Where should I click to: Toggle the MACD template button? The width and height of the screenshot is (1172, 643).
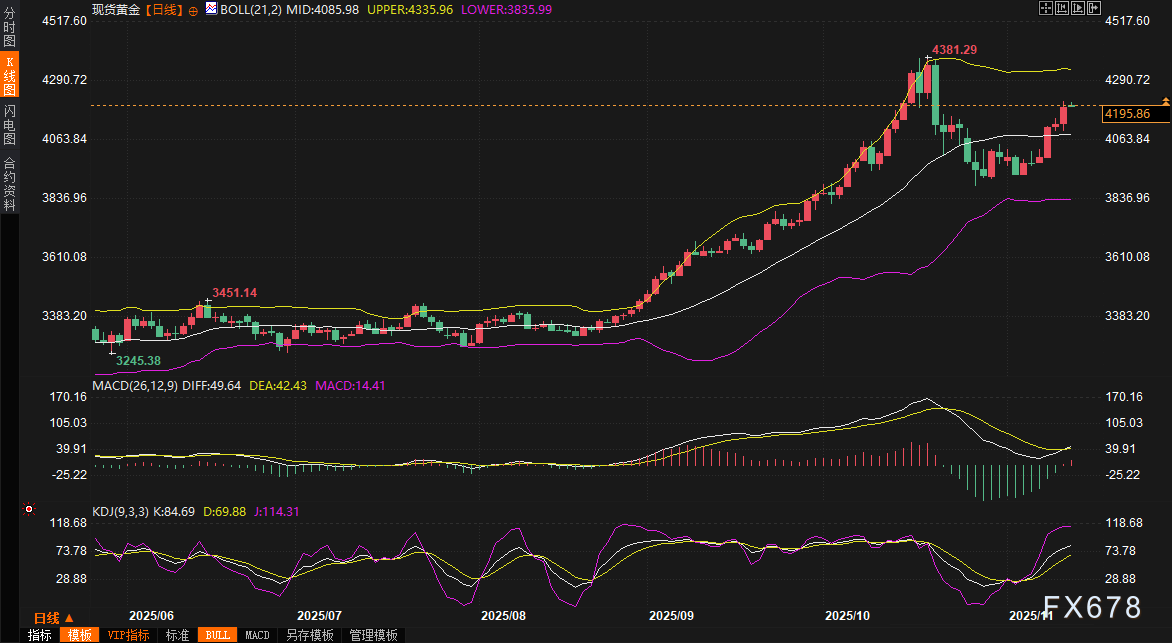click(x=257, y=635)
